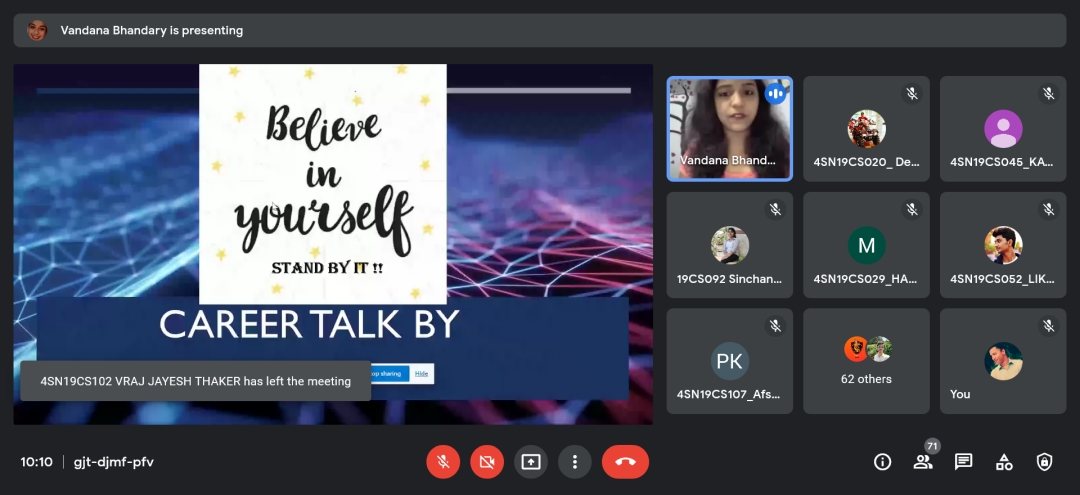Click the 'has left the meeting' notification
Image resolution: width=1080 pixels, height=495 pixels.
(195, 381)
